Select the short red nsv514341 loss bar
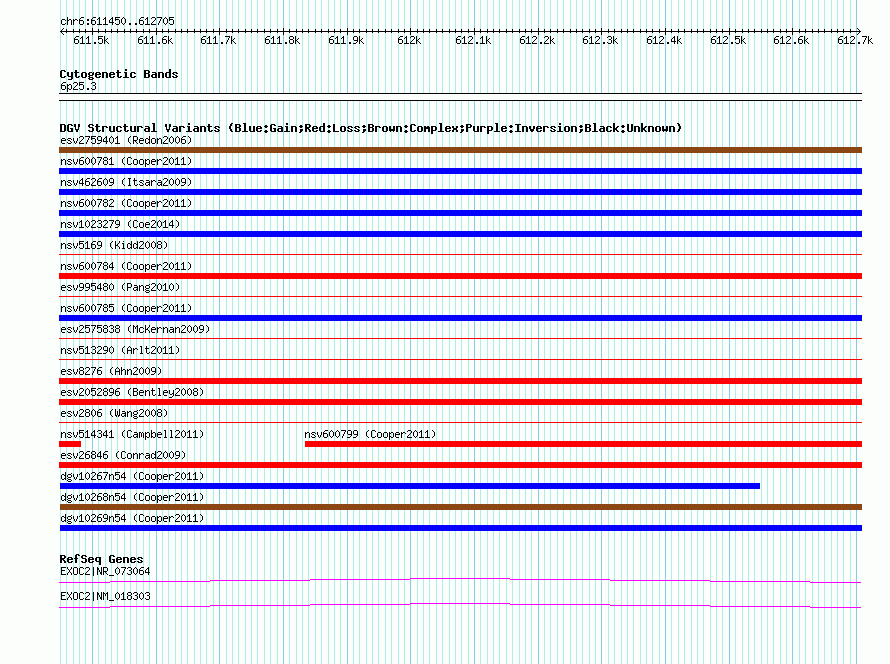Viewport: 890px width, 664px height. coord(70,444)
